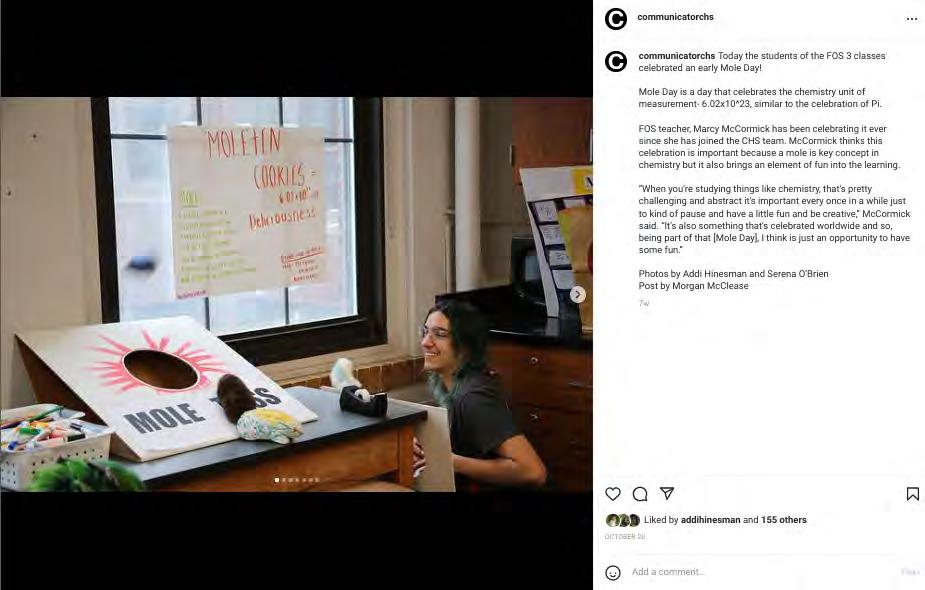Select the first carousel dot indicator
The height and width of the screenshot is (590, 925).
[277, 480]
